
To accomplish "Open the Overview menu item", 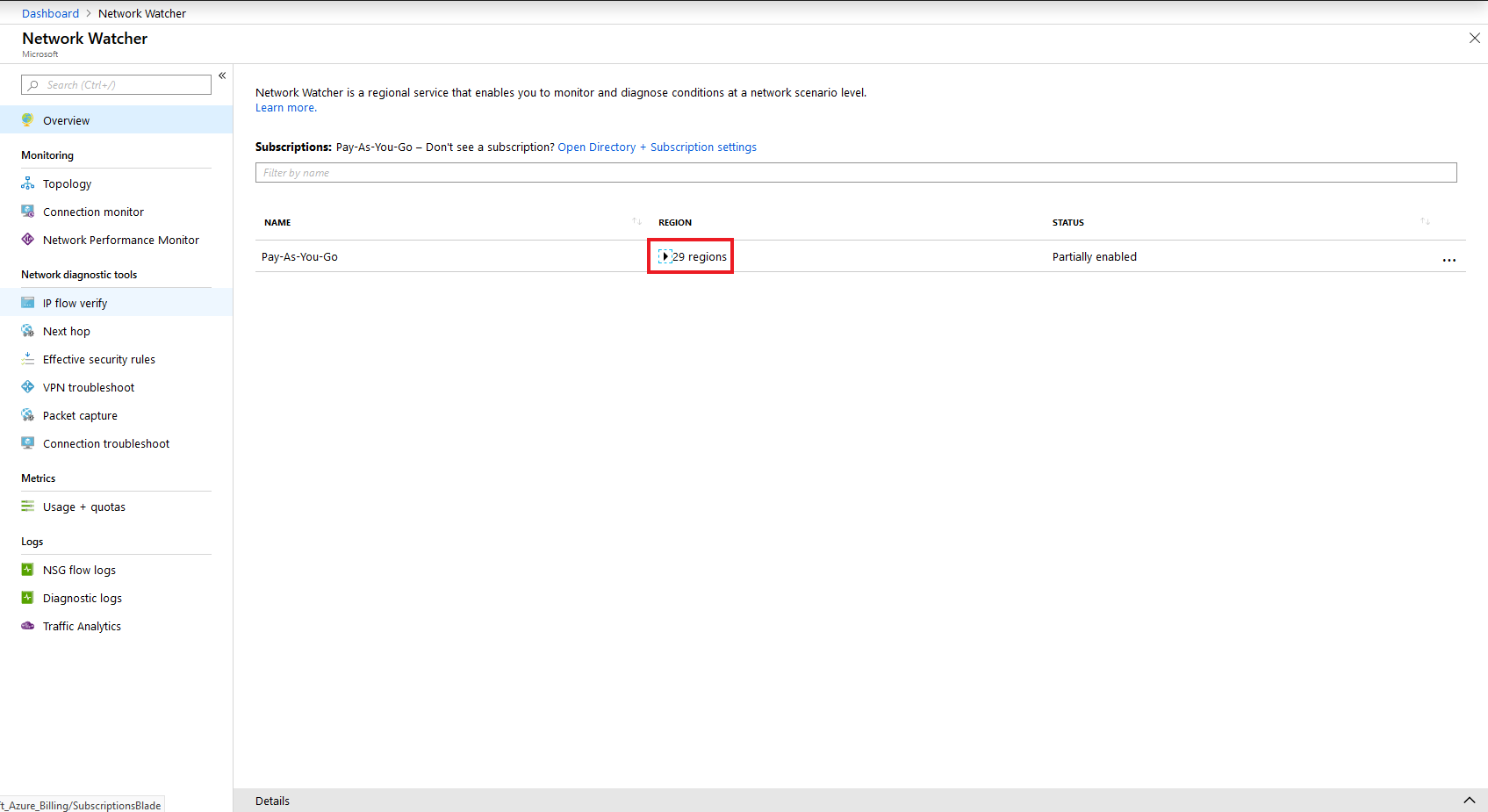I will coord(117,120).
